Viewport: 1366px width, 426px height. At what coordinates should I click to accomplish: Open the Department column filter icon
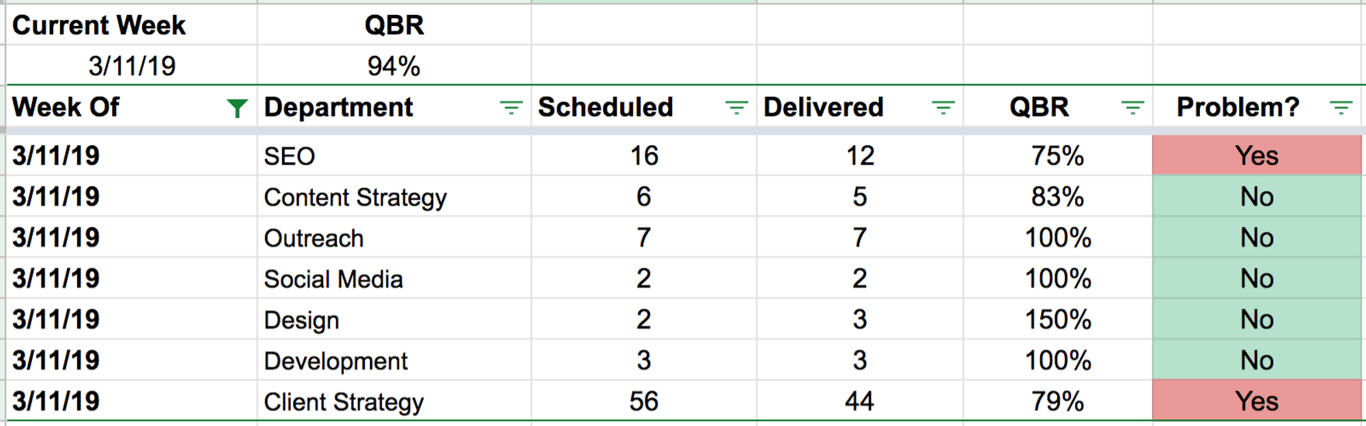[x=511, y=108]
